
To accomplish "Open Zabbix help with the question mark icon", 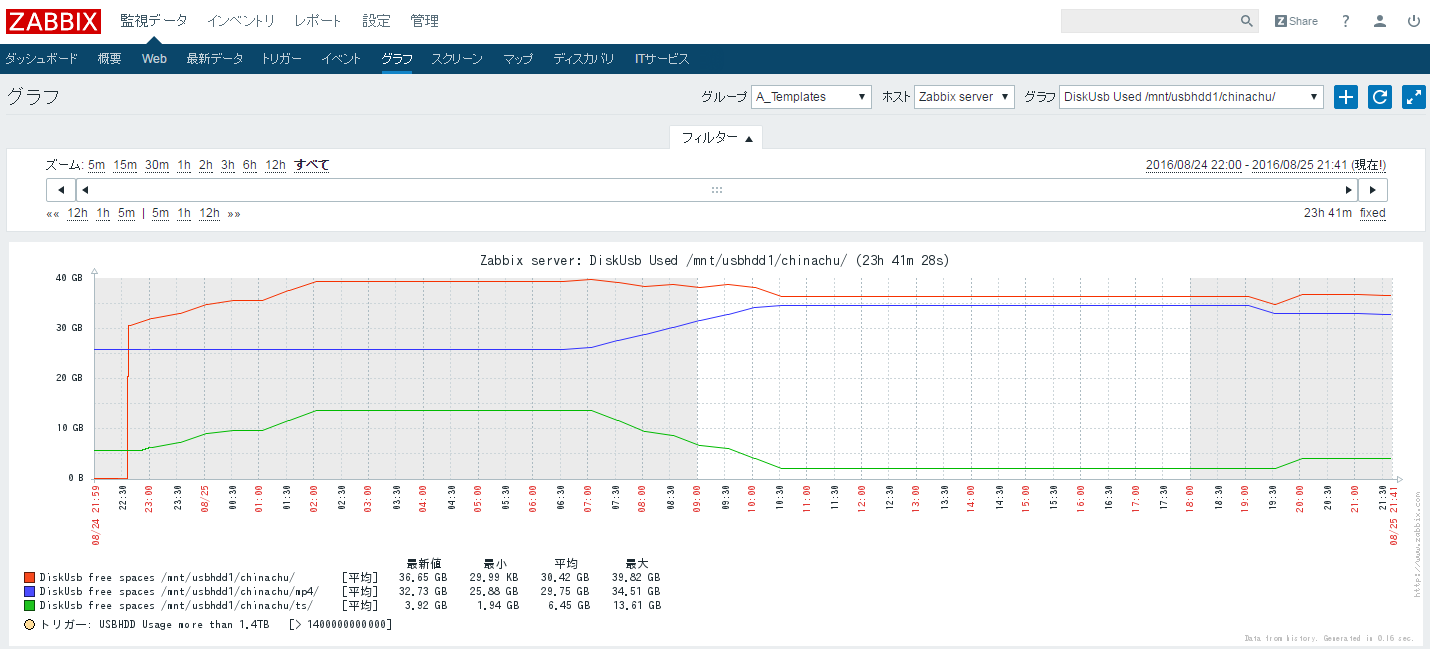I will 1345,20.
